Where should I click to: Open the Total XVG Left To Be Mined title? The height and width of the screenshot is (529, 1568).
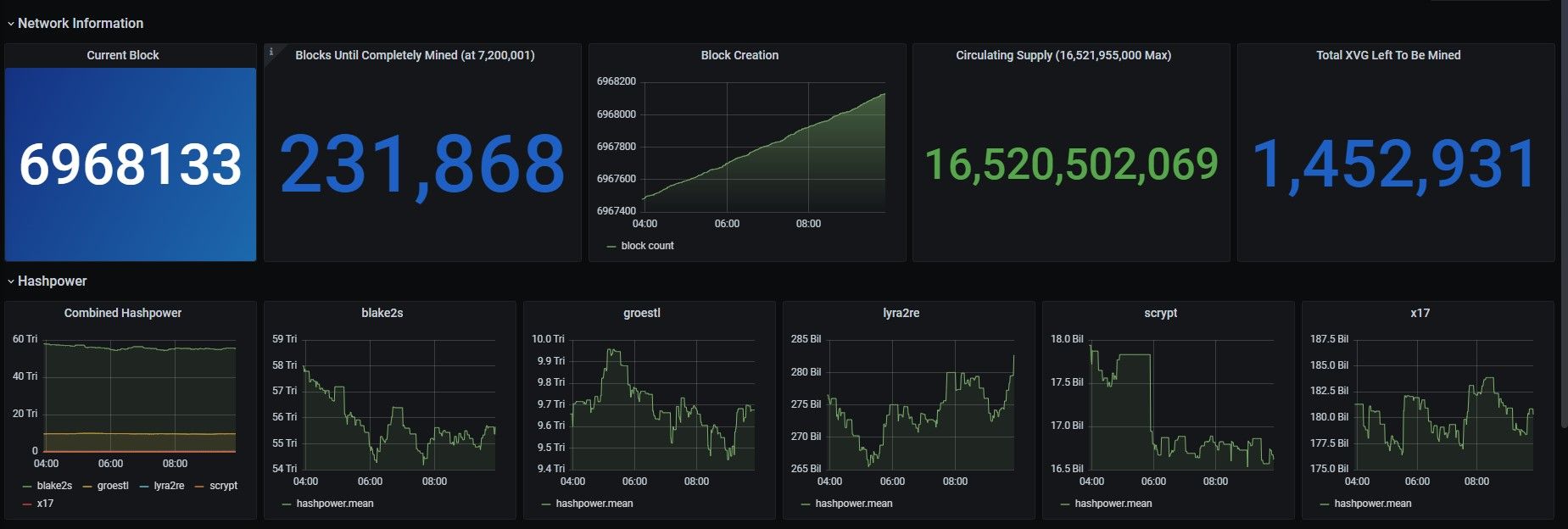[x=1388, y=55]
